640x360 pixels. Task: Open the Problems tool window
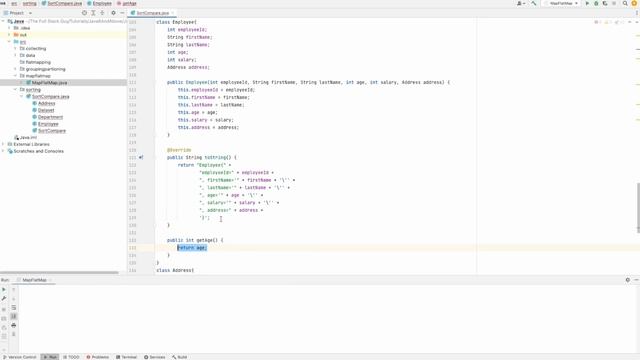[98, 357]
